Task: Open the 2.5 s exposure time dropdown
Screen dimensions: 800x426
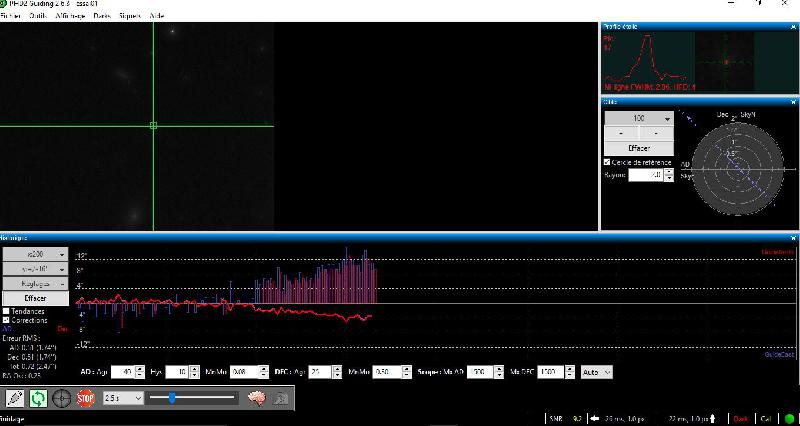Action: (x=123, y=398)
